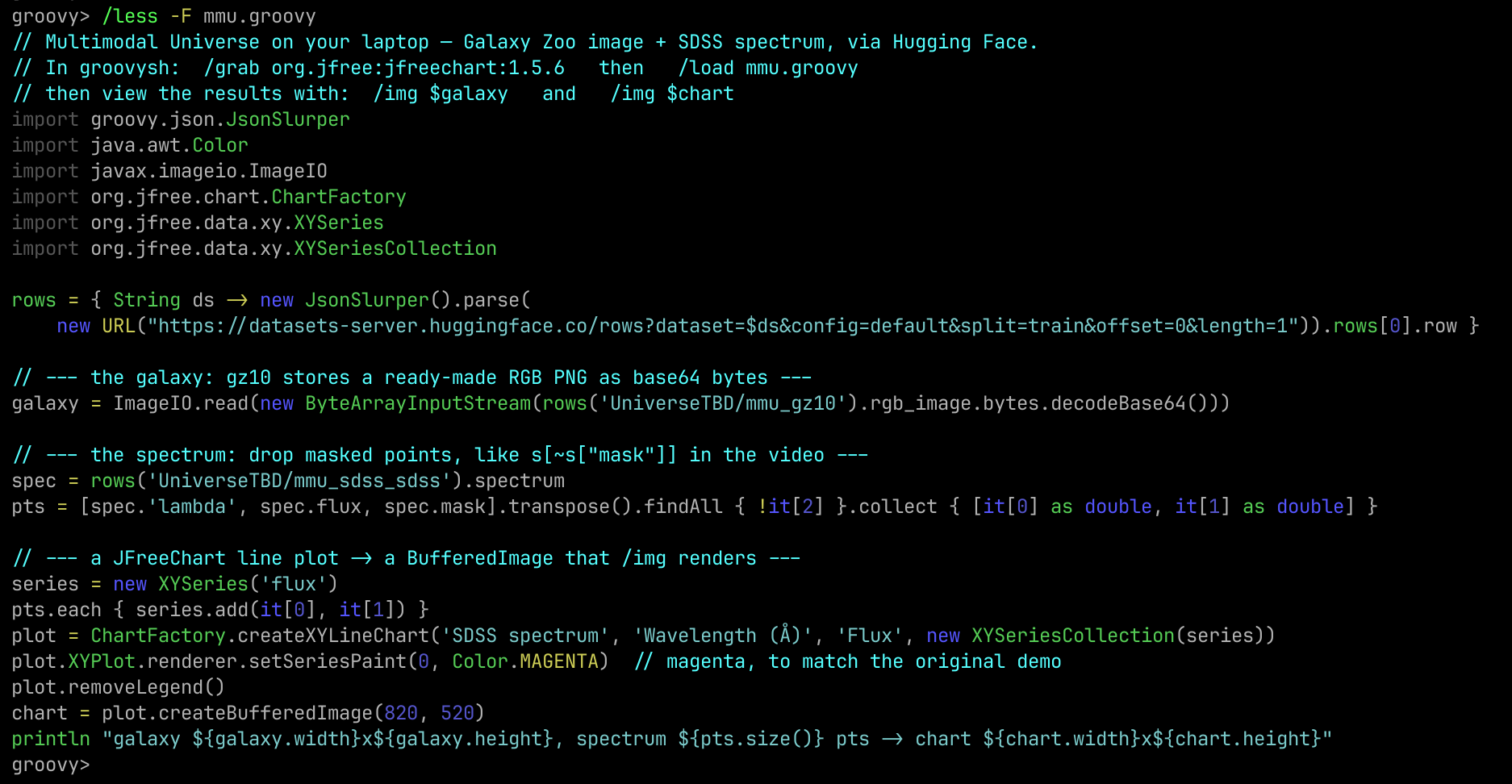Select the 'org.jfree:jfreechart:1.5.6' dependency text

click(418, 68)
